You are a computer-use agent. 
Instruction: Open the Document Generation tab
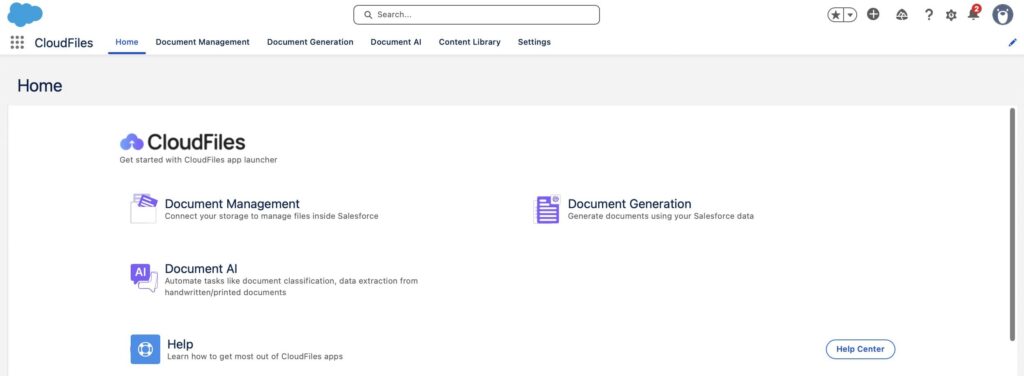(310, 42)
